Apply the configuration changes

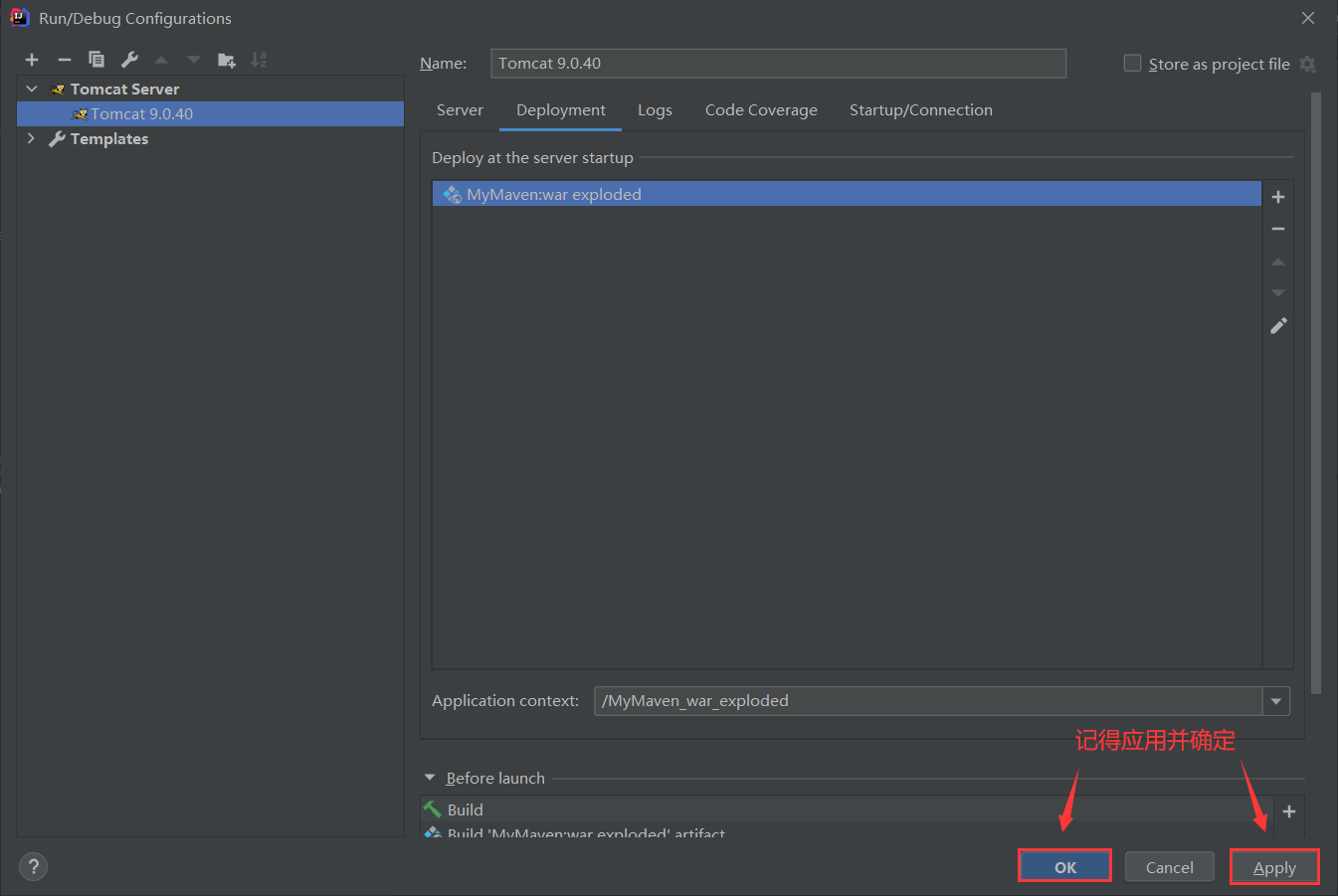click(1274, 866)
